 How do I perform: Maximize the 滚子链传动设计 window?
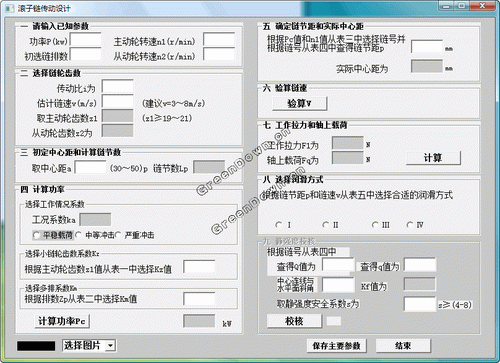[x=462, y=5]
